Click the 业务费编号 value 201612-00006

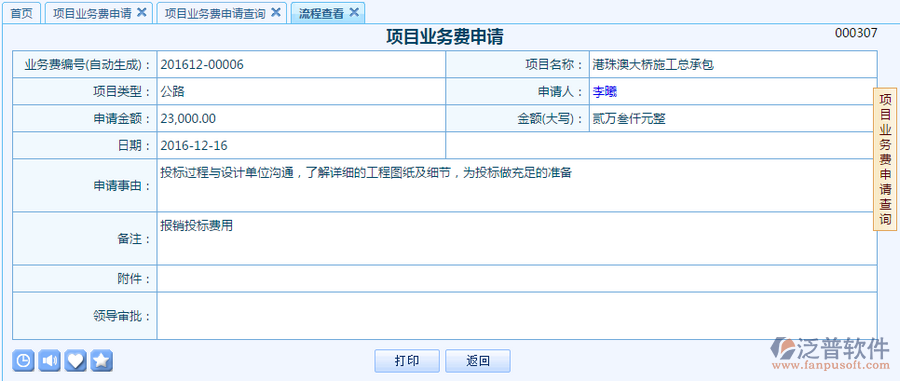click(x=202, y=65)
